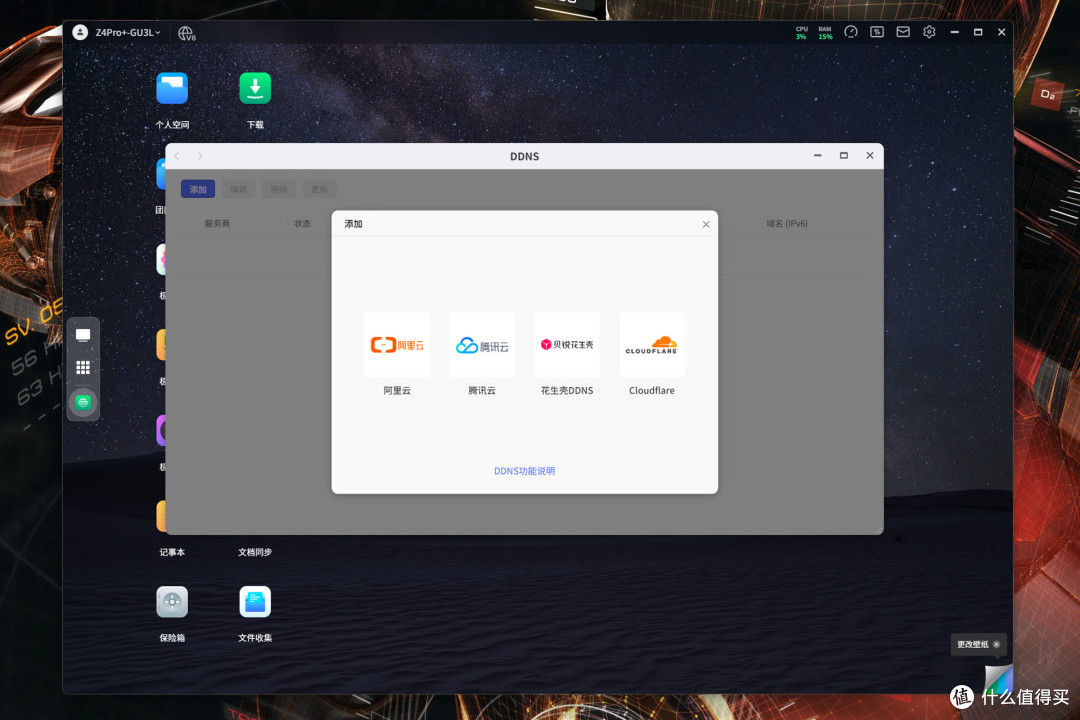Go back with DDNS window back arrow
Screen dimensions: 1080x720
point(177,156)
